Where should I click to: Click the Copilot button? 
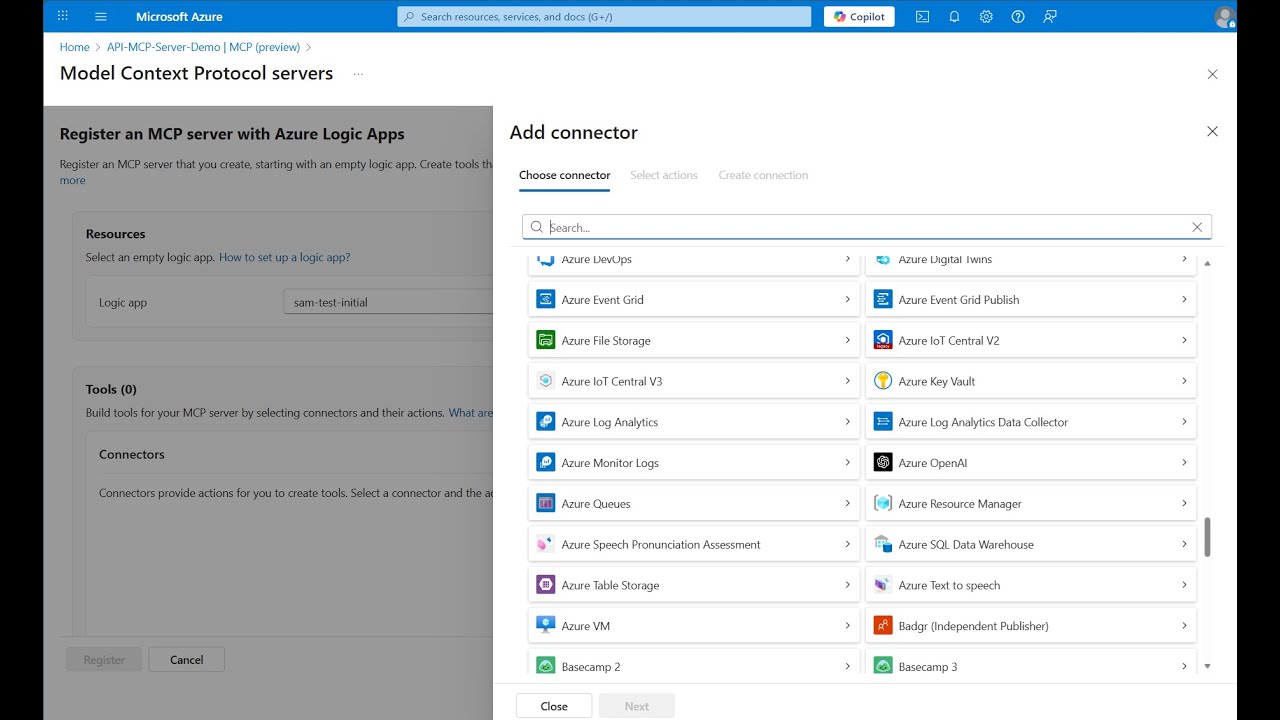859,16
